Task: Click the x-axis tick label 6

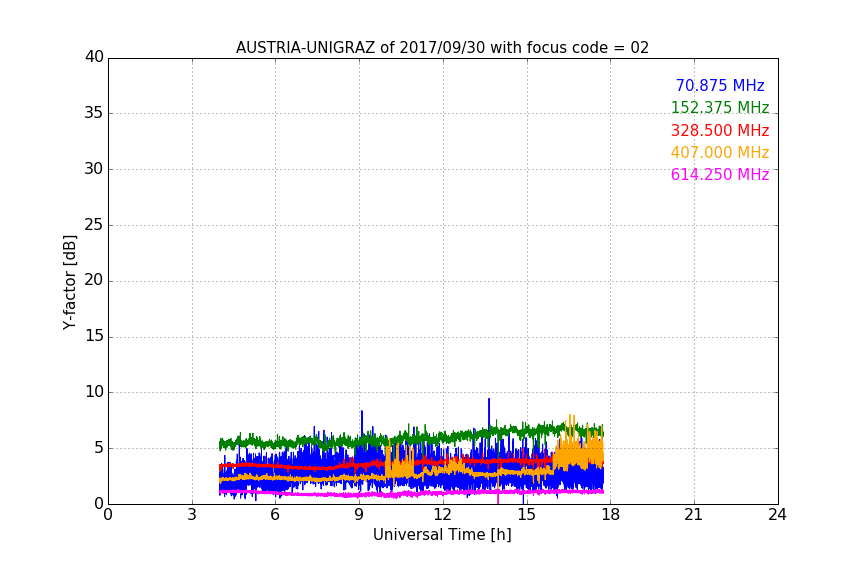Action: pos(275,515)
